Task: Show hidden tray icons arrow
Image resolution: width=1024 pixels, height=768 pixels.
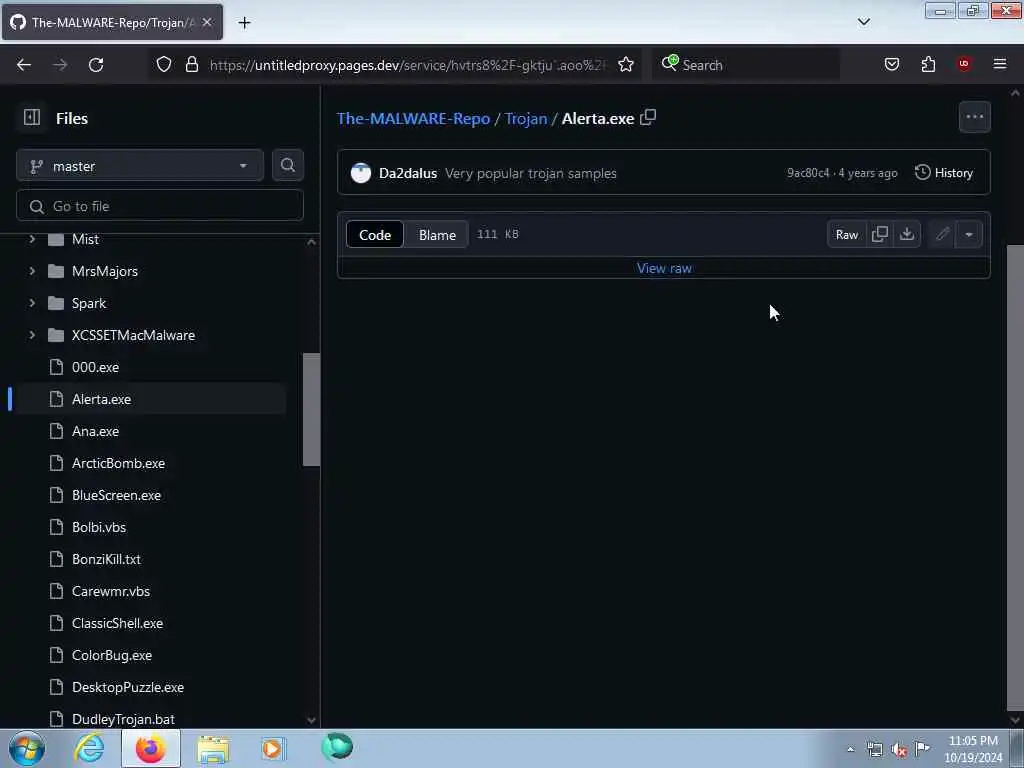Action: click(850, 750)
